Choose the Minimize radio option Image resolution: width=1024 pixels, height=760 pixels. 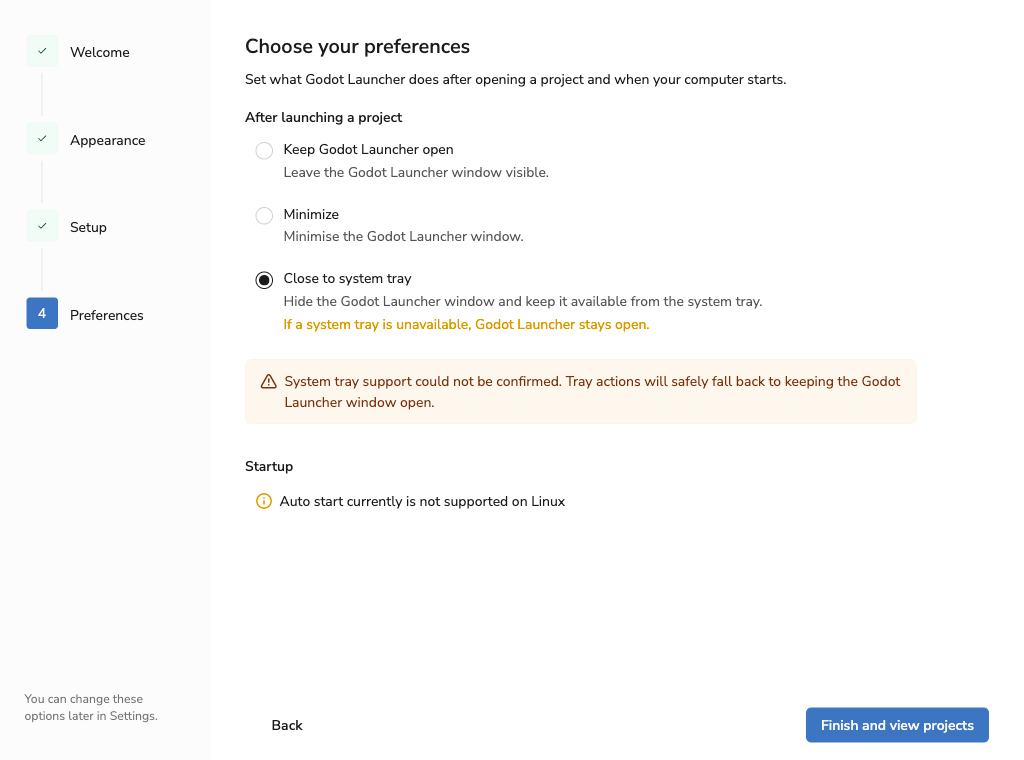point(264,215)
